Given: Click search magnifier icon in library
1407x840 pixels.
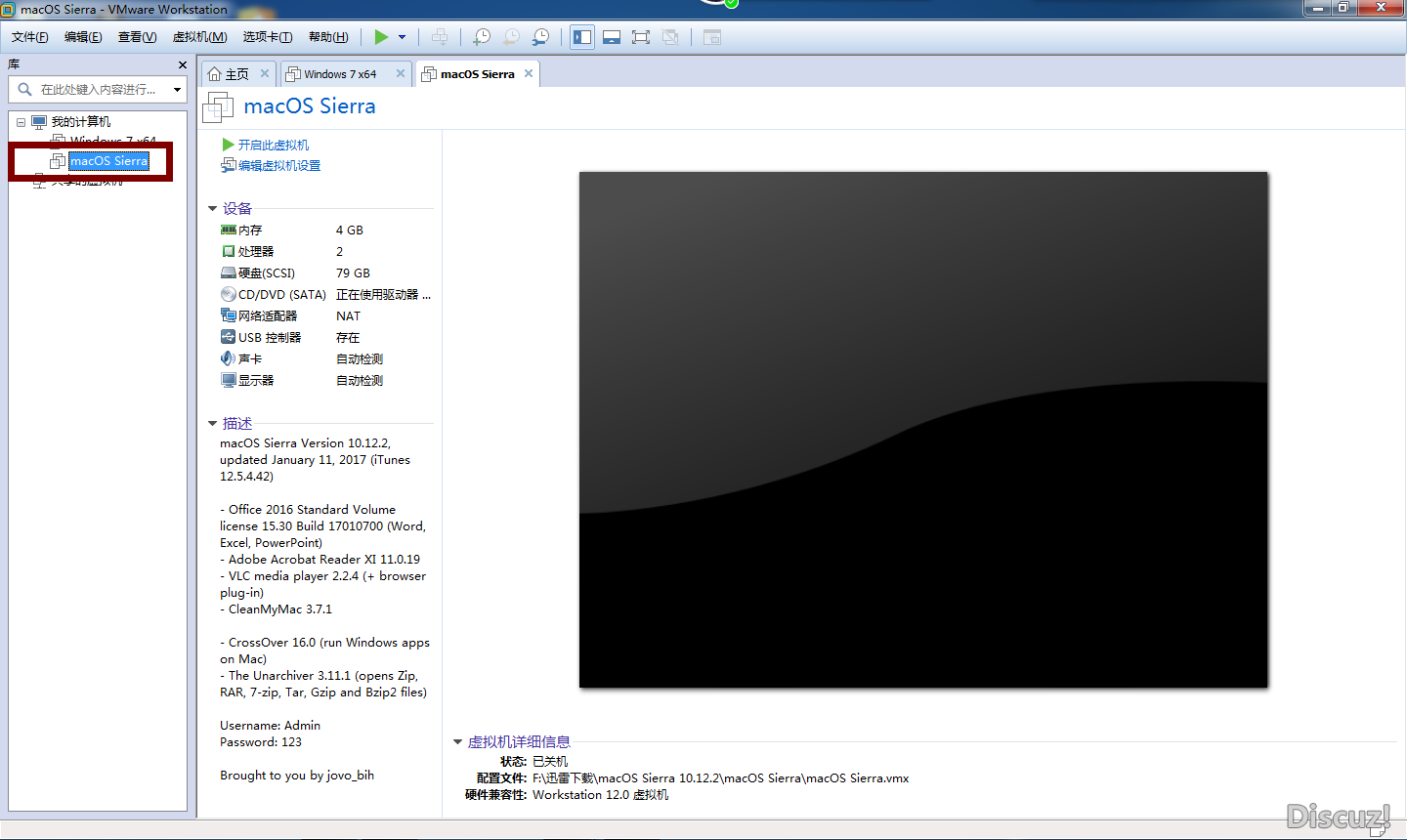Looking at the screenshot, I should coord(24,89).
